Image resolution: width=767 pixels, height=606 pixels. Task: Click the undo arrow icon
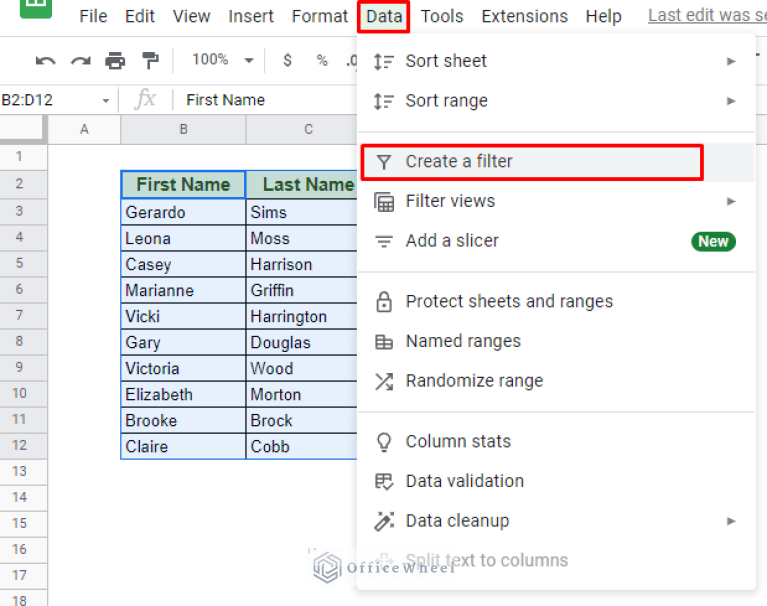pos(45,61)
